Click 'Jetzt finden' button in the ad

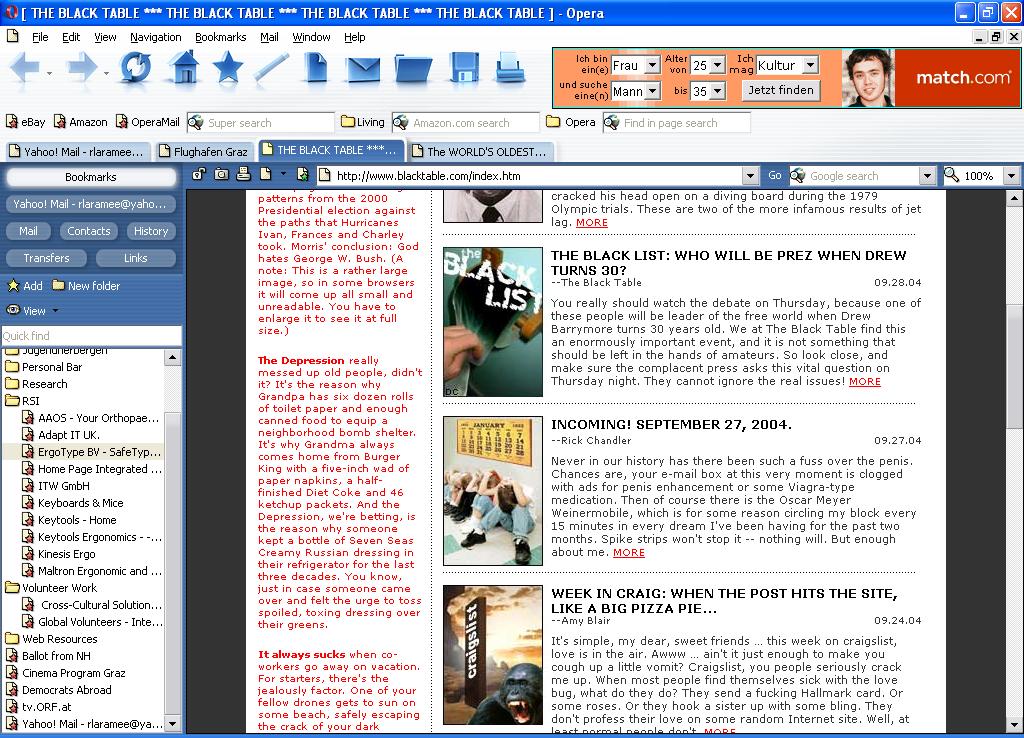pos(780,90)
